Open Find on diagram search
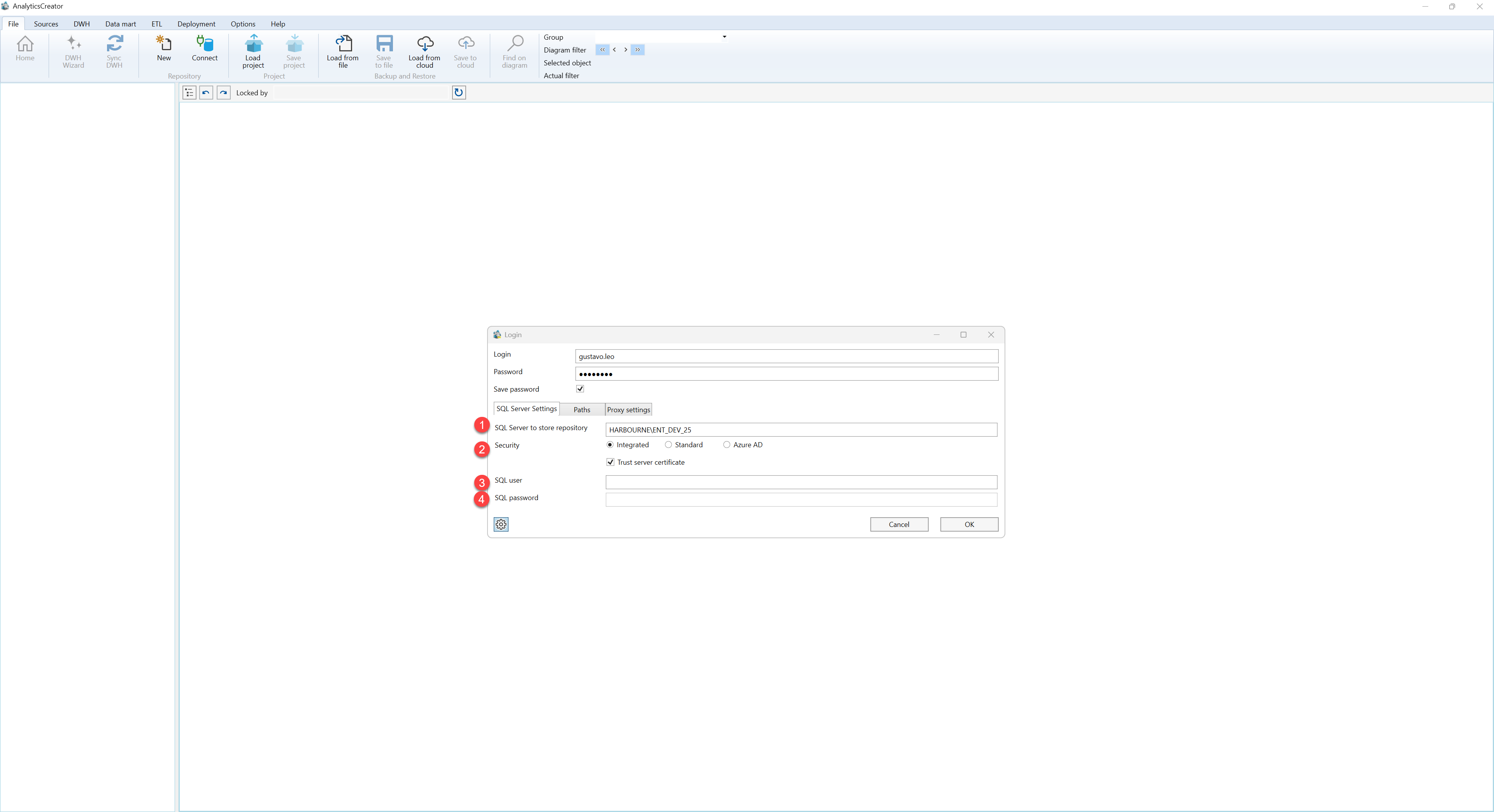The height and width of the screenshot is (812, 1494). (x=514, y=52)
